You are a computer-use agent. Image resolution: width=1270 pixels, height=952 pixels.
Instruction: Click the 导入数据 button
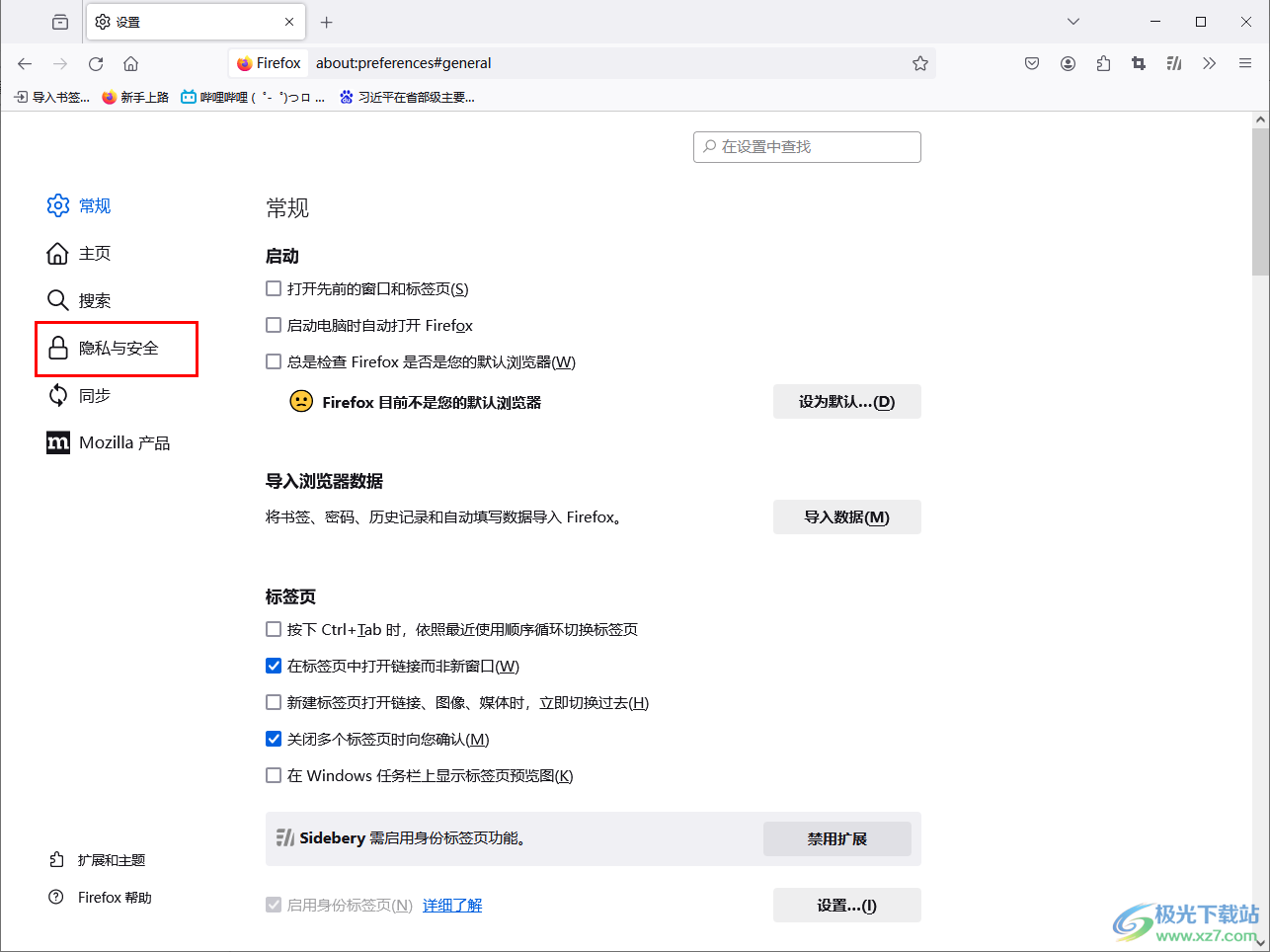pyautogui.click(x=846, y=517)
